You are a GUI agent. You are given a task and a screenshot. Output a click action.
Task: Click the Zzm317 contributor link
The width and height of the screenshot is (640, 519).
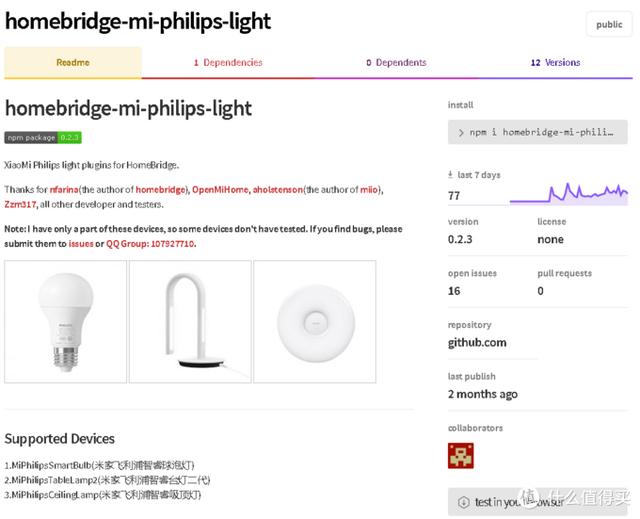point(20,204)
